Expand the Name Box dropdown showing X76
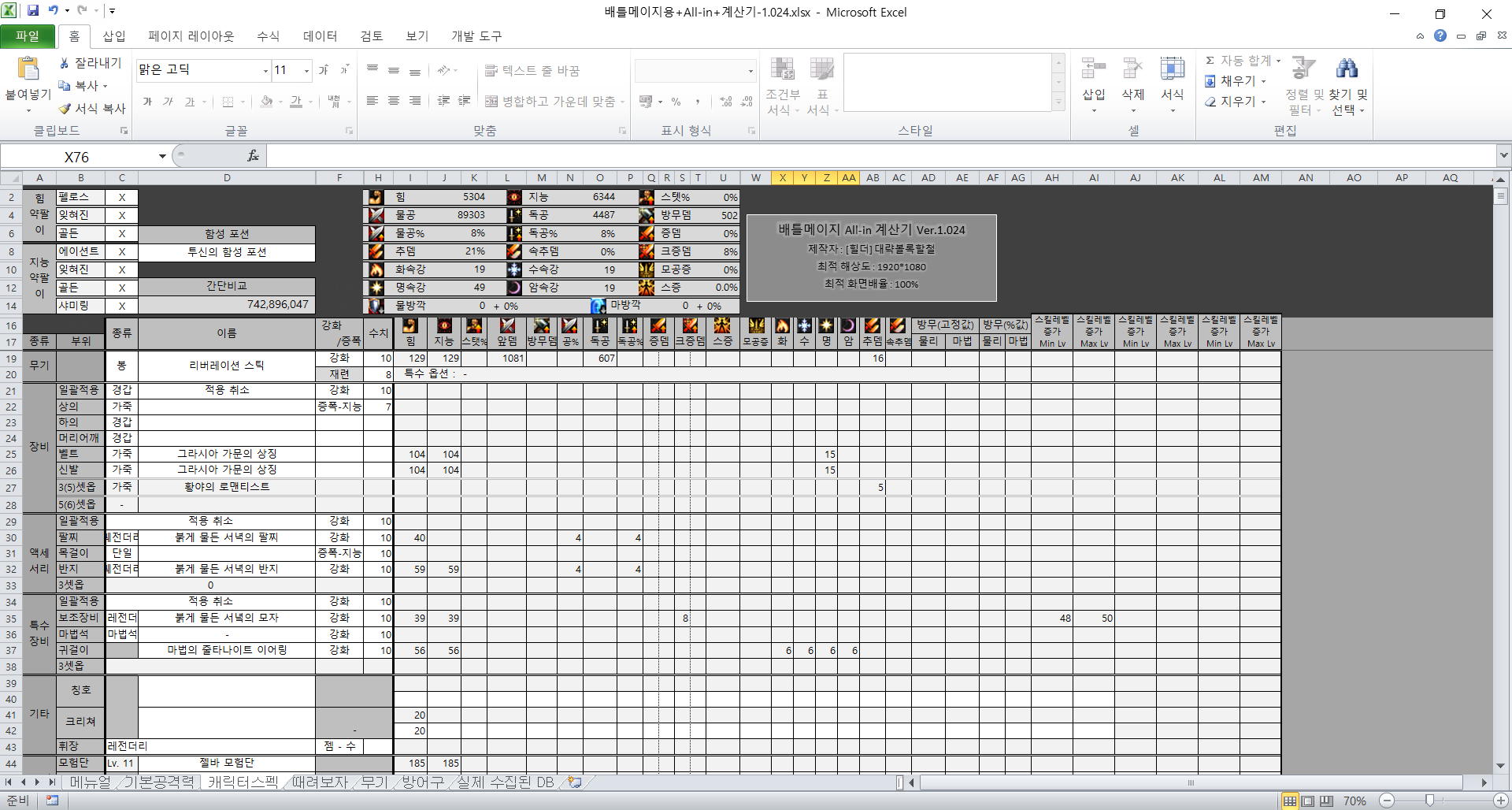1512x810 pixels. 162,156
